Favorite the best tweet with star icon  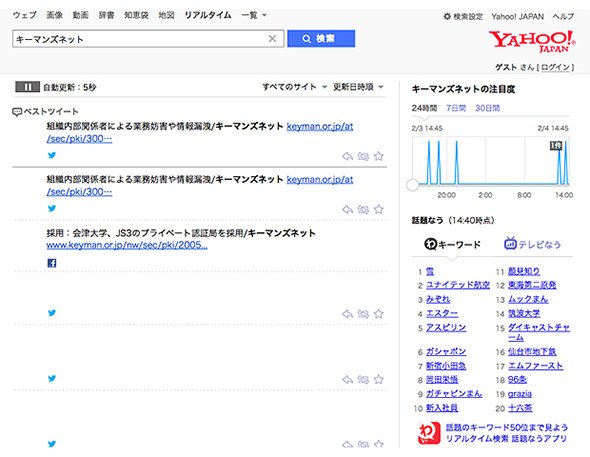pos(379,156)
